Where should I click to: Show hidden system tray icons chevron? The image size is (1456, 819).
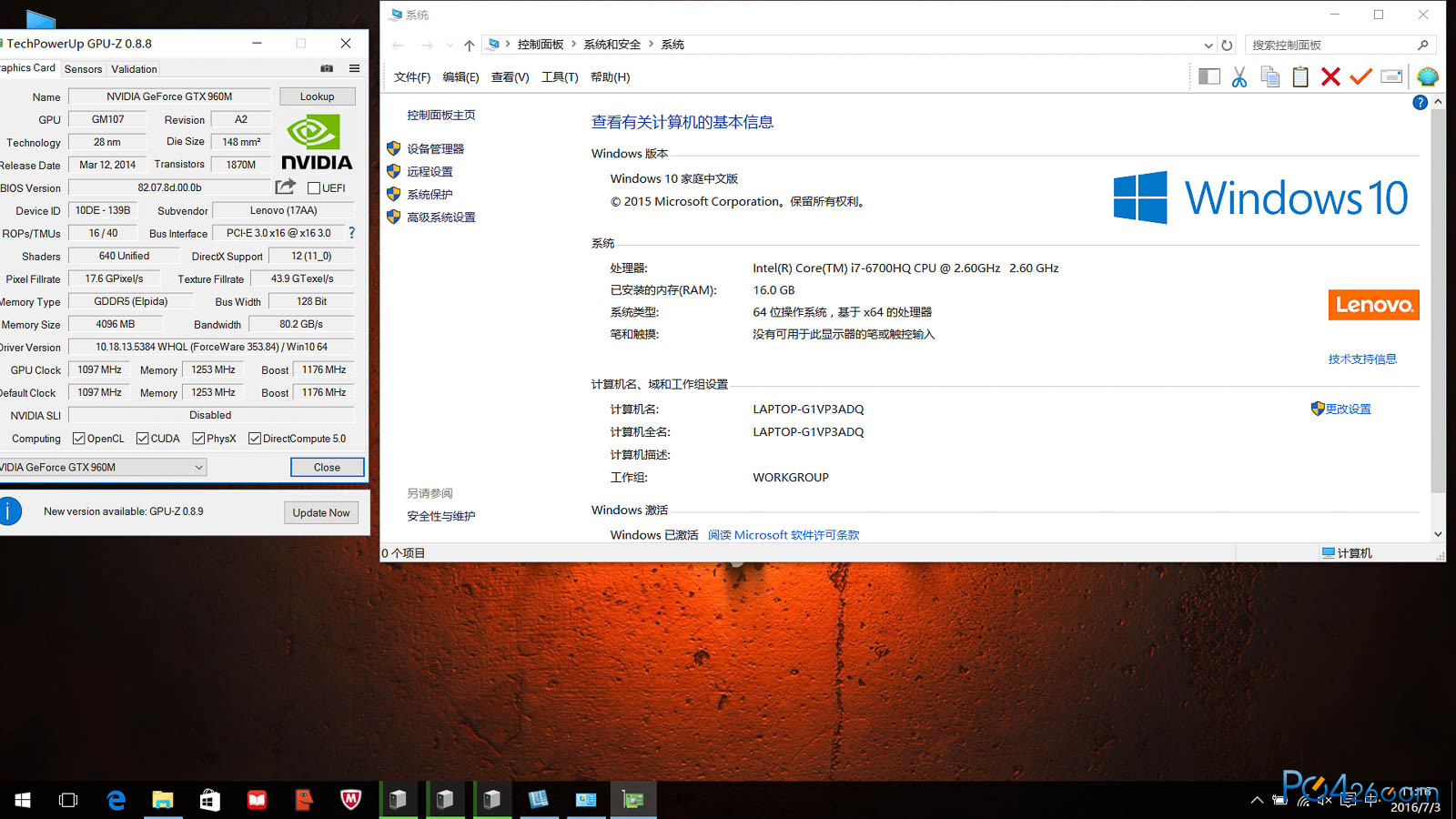[x=1257, y=801]
